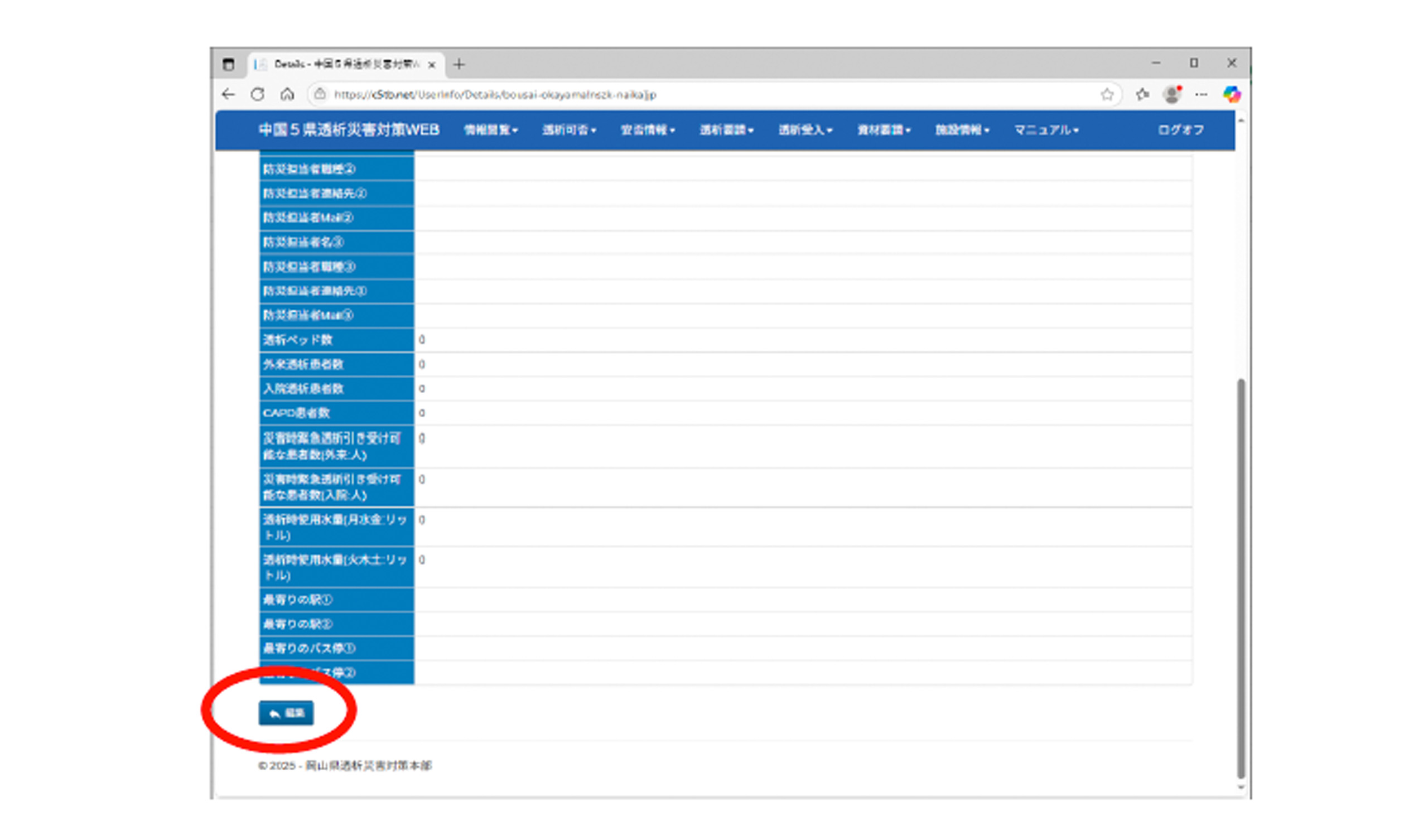Open the 透析受入 navigation menu

[805, 131]
